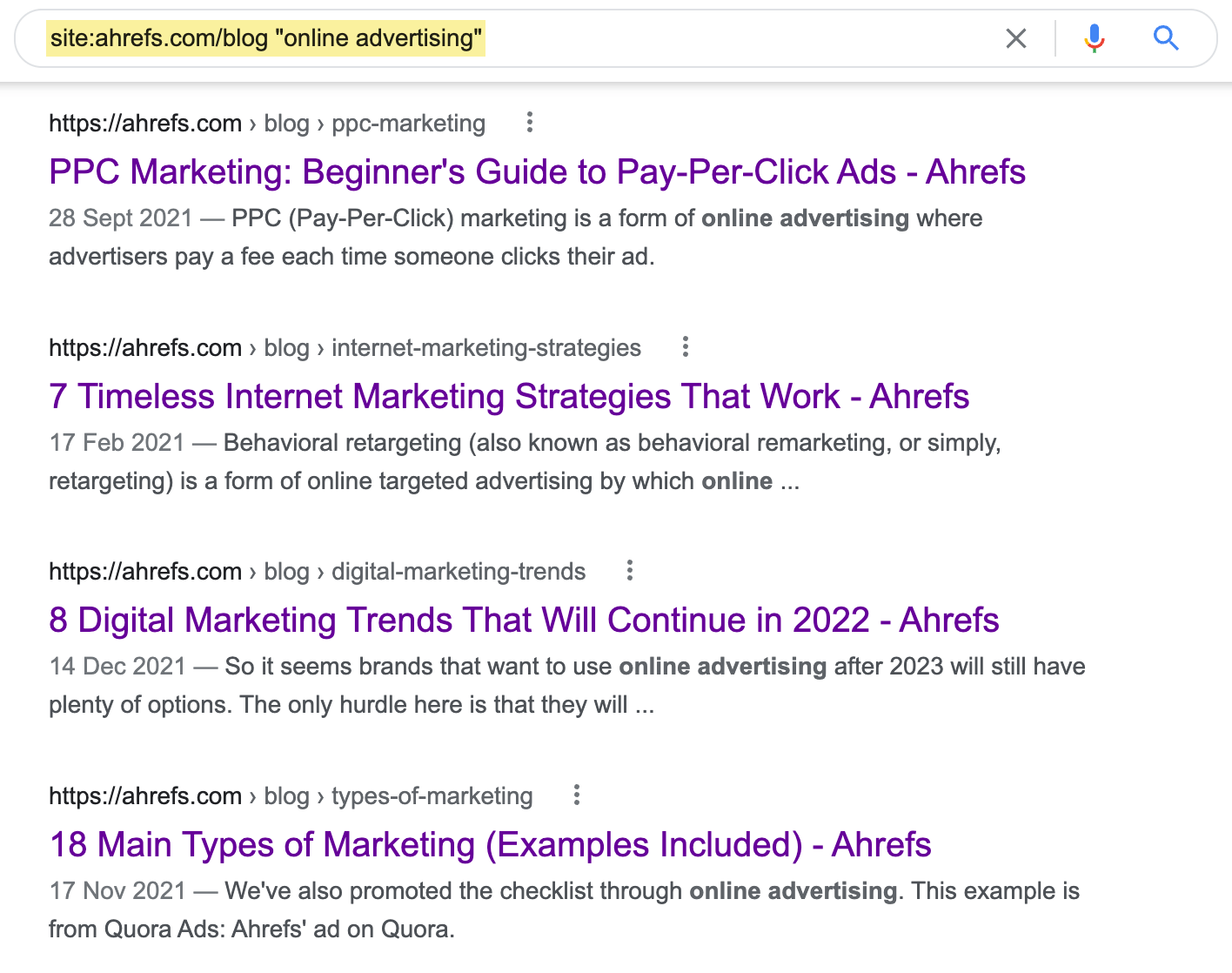Click the PPC result snippet text

(x=515, y=237)
